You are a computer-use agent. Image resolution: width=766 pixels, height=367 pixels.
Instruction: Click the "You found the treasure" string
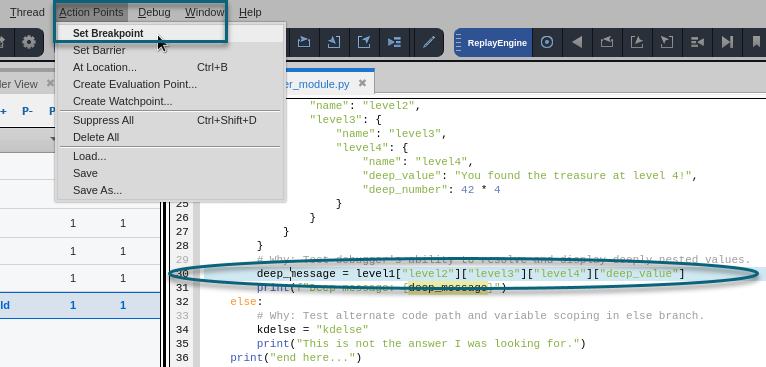574,175
